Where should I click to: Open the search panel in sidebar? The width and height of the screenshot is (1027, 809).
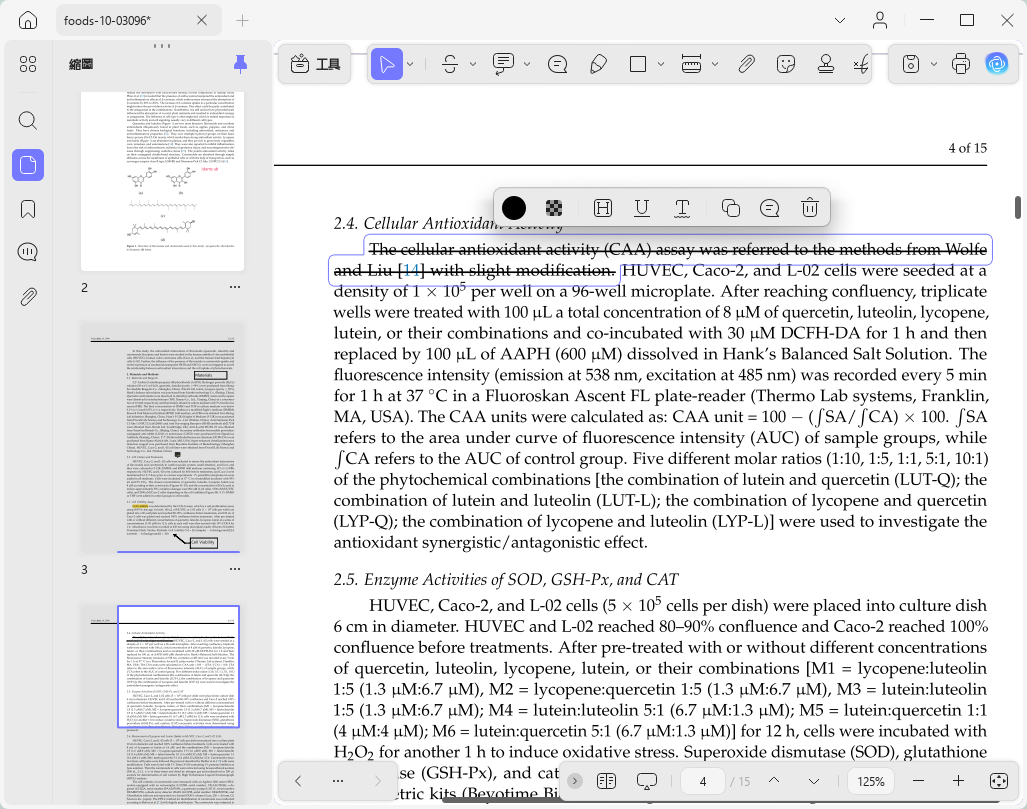(x=28, y=121)
